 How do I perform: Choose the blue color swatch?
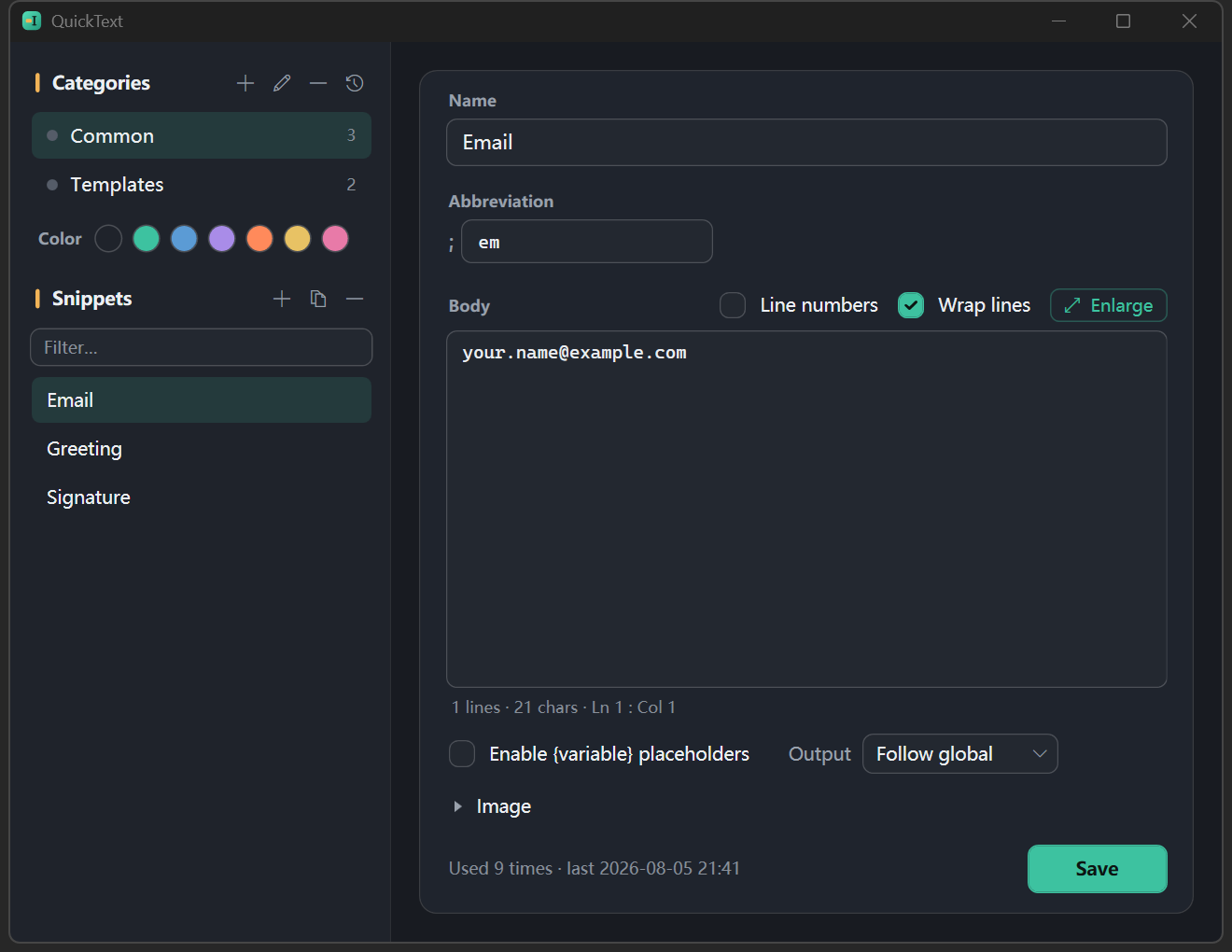[x=184, y=239]
